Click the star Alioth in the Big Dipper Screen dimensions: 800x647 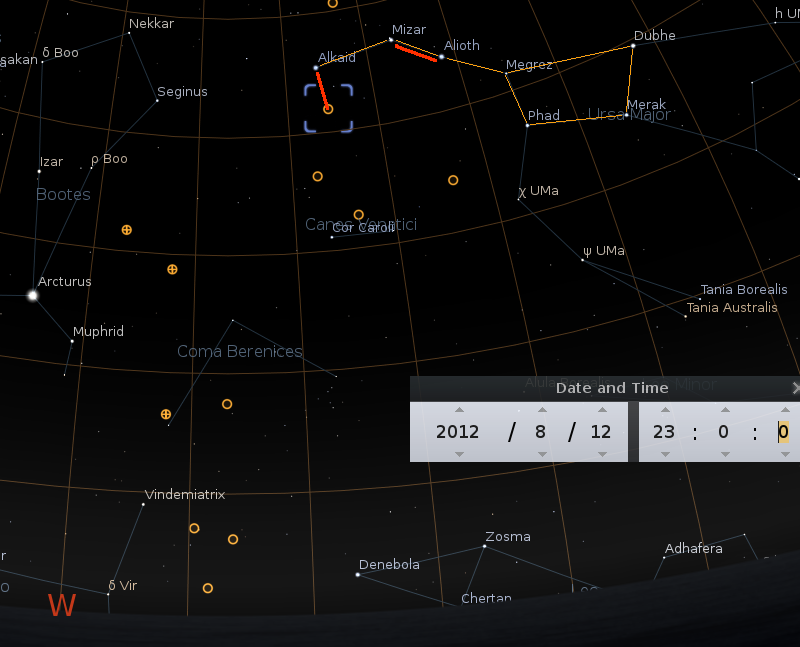(x=441, y=57)
